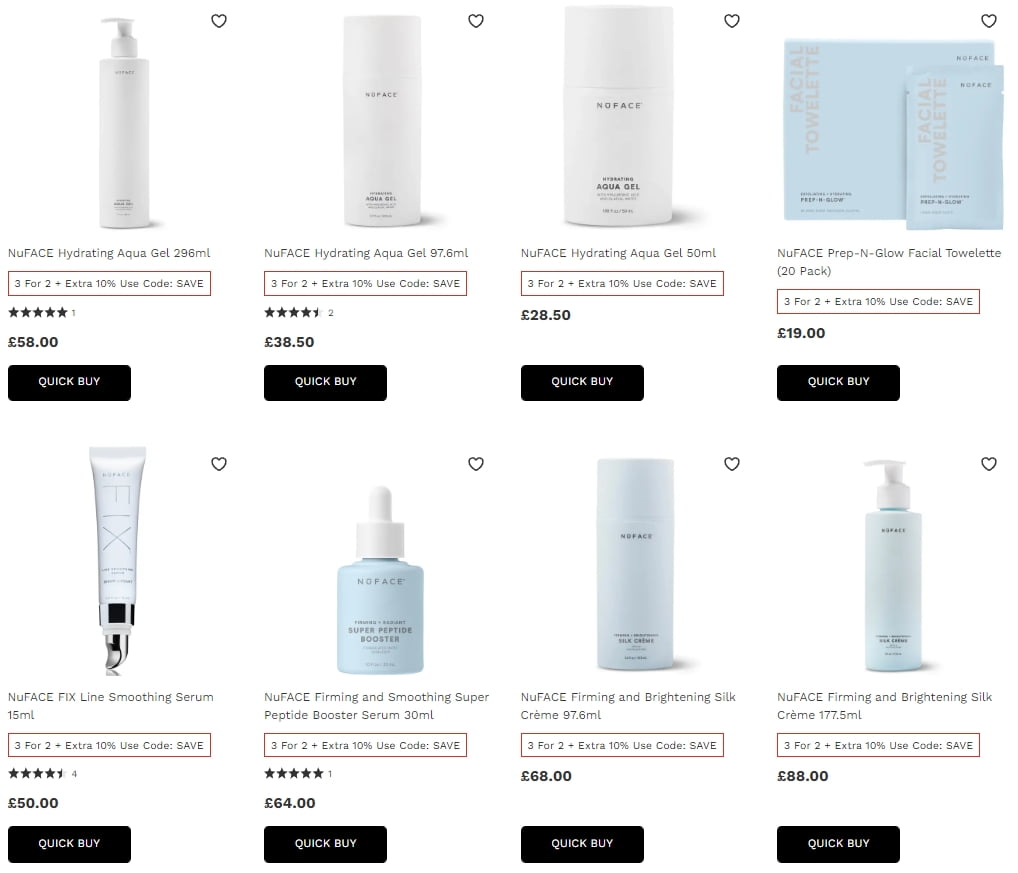View the FIX Line Smoothing Serum tube image

click(118, 561)
